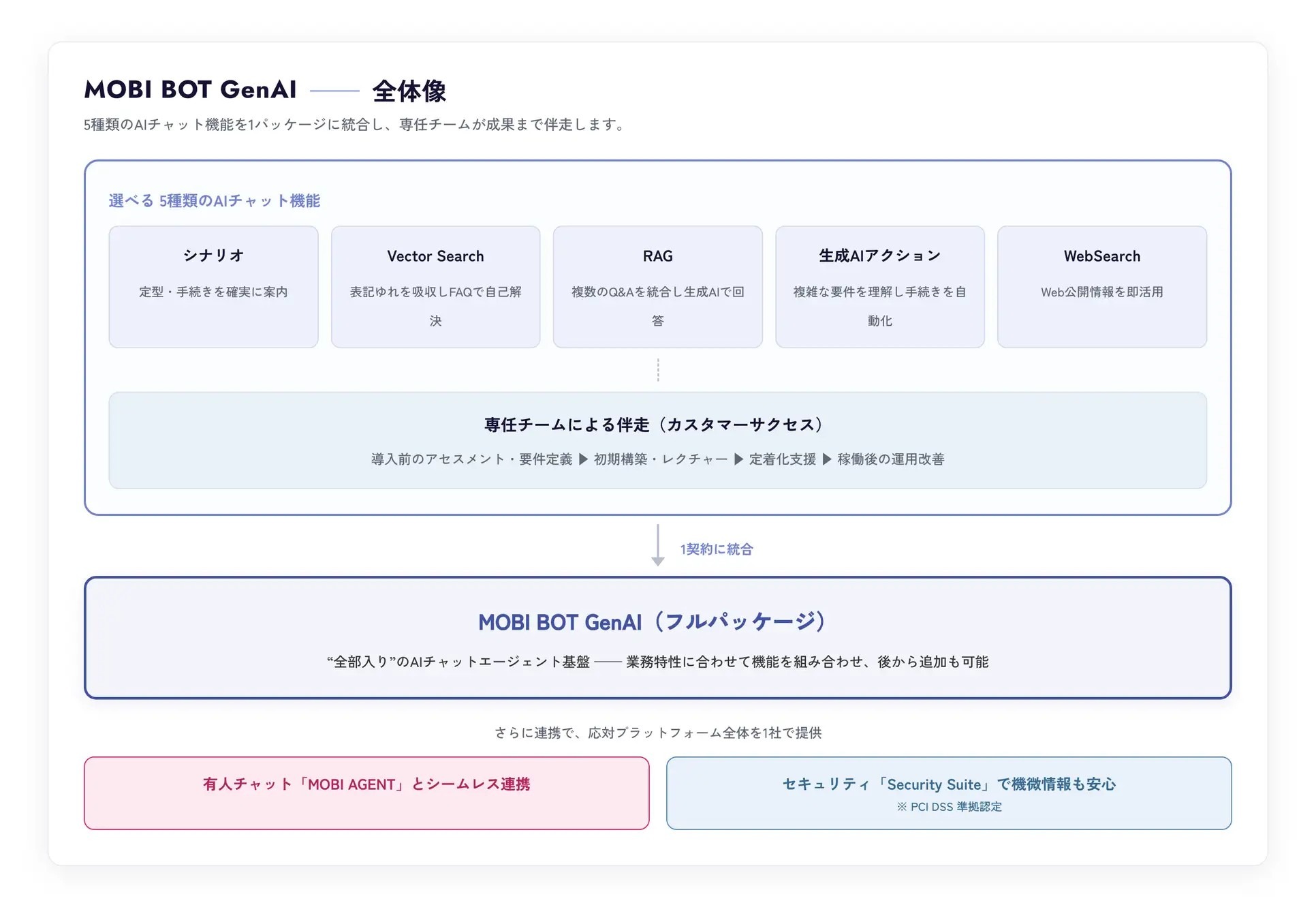Click the シナリオ feature card
Image resolution: width=1316 pixels, height=920 pixels.
pos(213,287)
